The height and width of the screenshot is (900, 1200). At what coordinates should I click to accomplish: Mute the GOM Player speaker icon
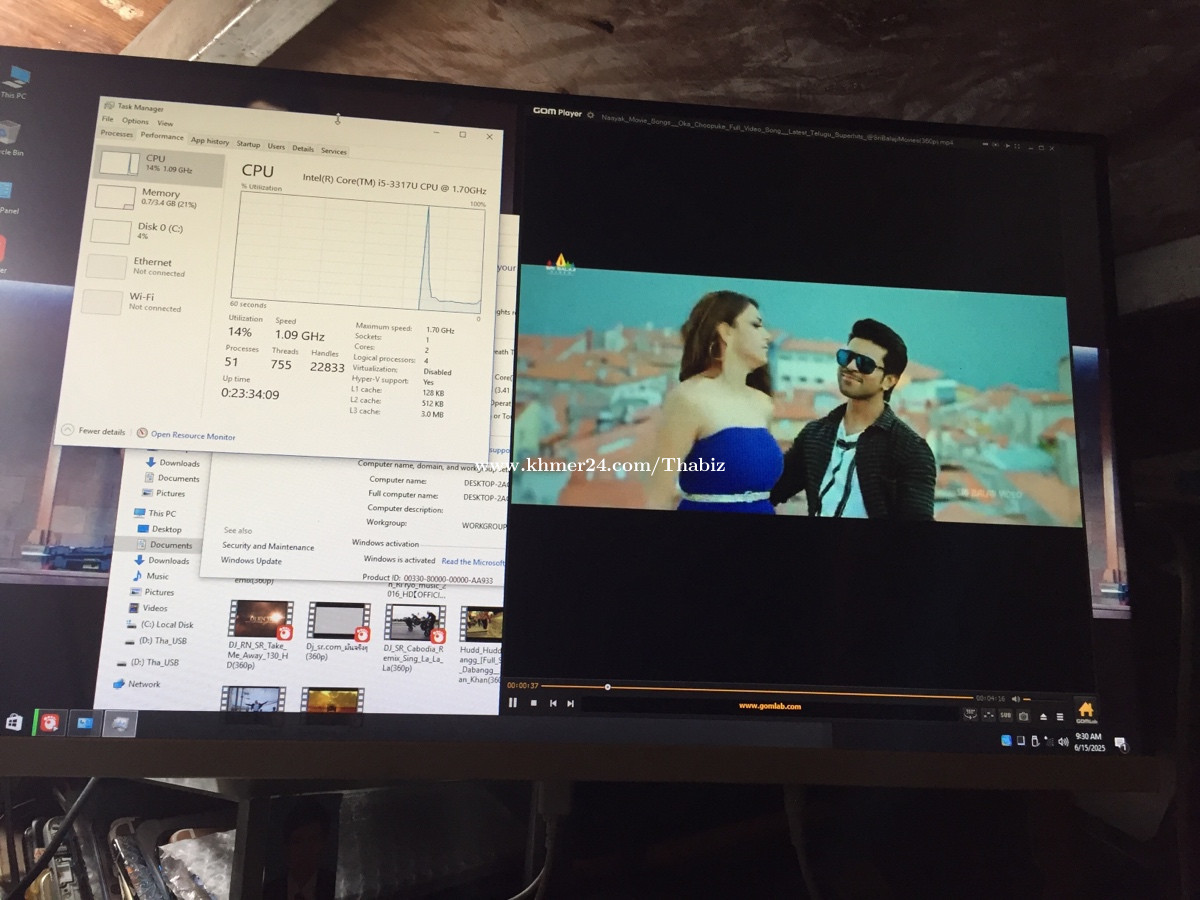(x=1016, y=698)
